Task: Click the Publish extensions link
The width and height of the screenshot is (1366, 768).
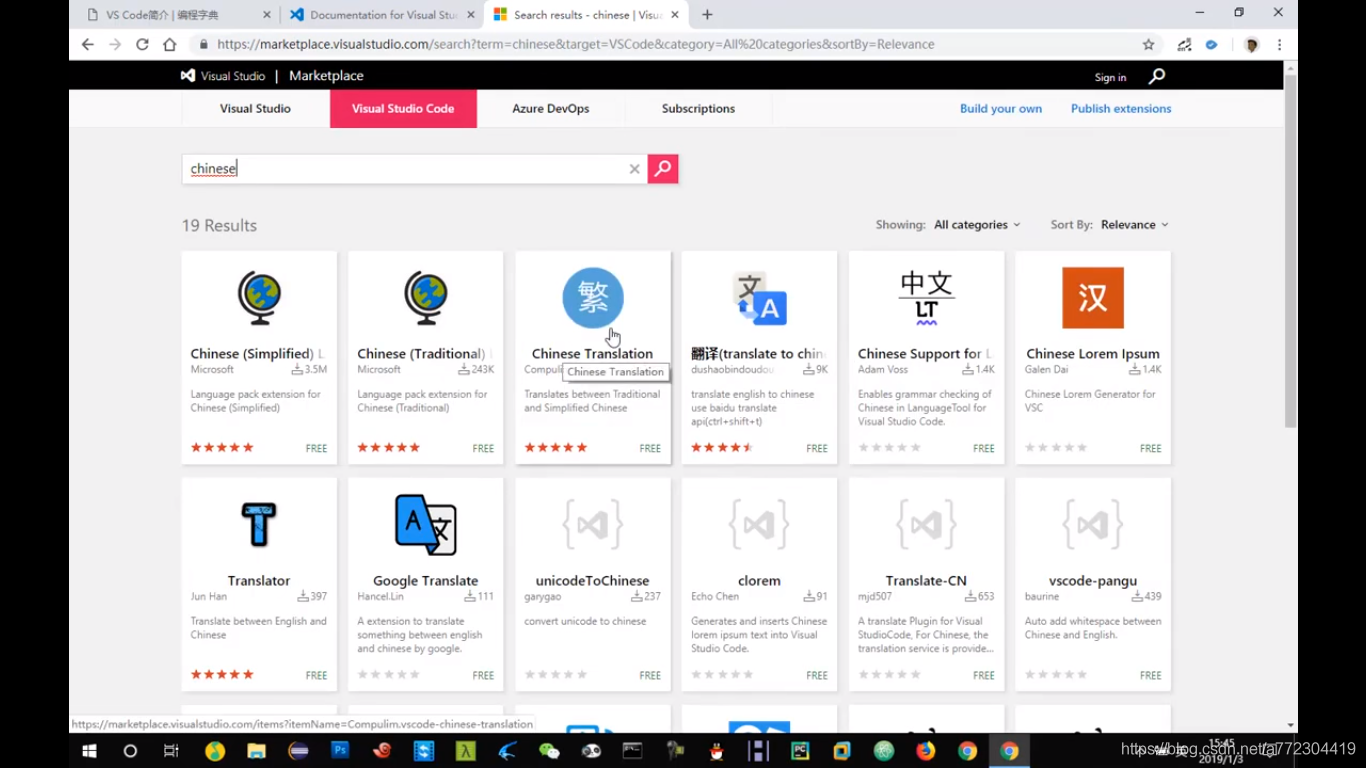Action: pos(1121,109)
